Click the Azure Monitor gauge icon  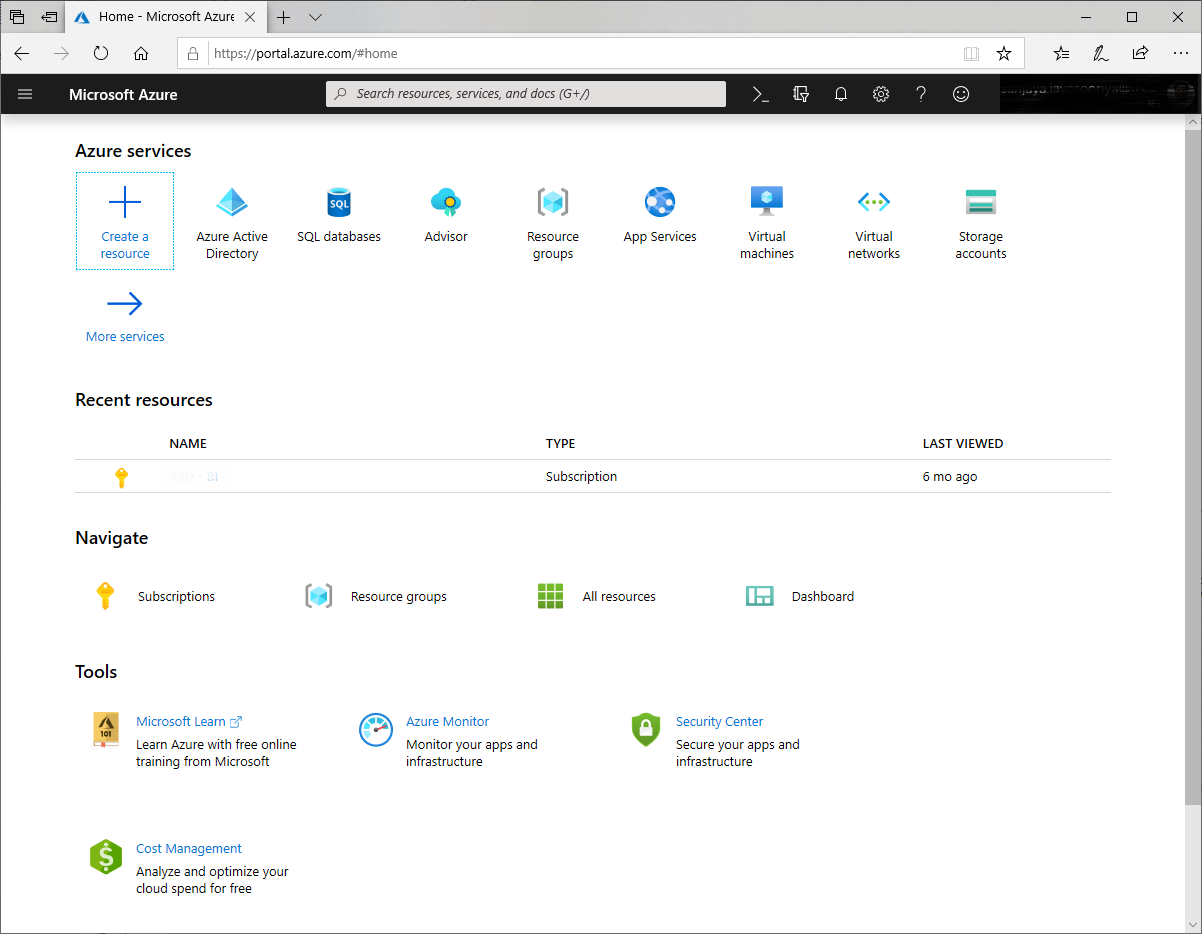tap(376, 730)
